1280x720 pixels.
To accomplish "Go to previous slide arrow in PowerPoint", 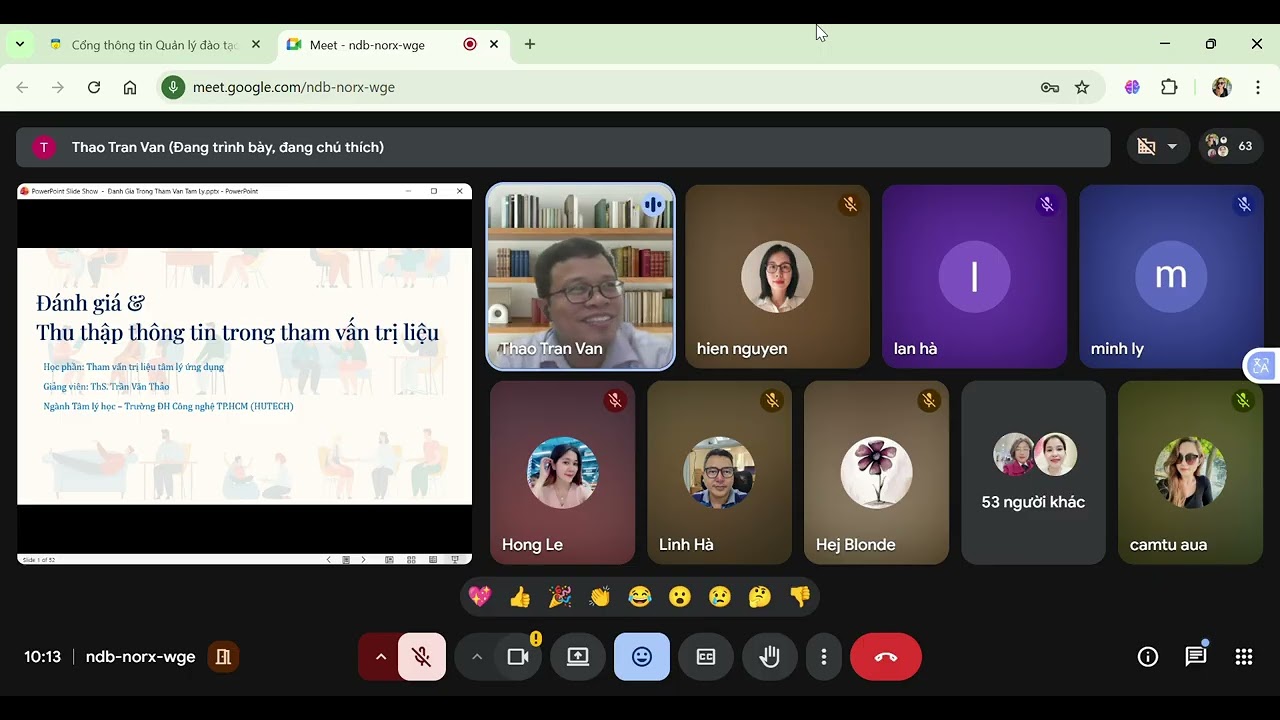I will 329,560.
